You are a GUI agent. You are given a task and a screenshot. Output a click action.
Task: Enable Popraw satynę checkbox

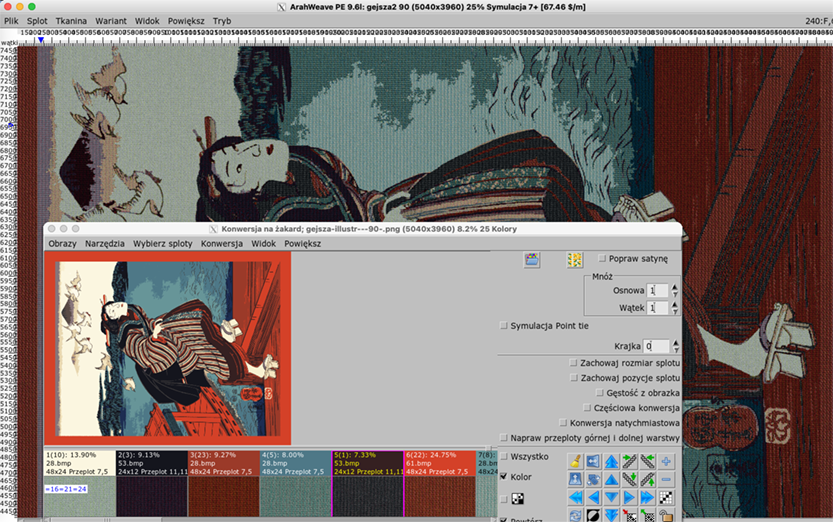click(x=602, y=259)
